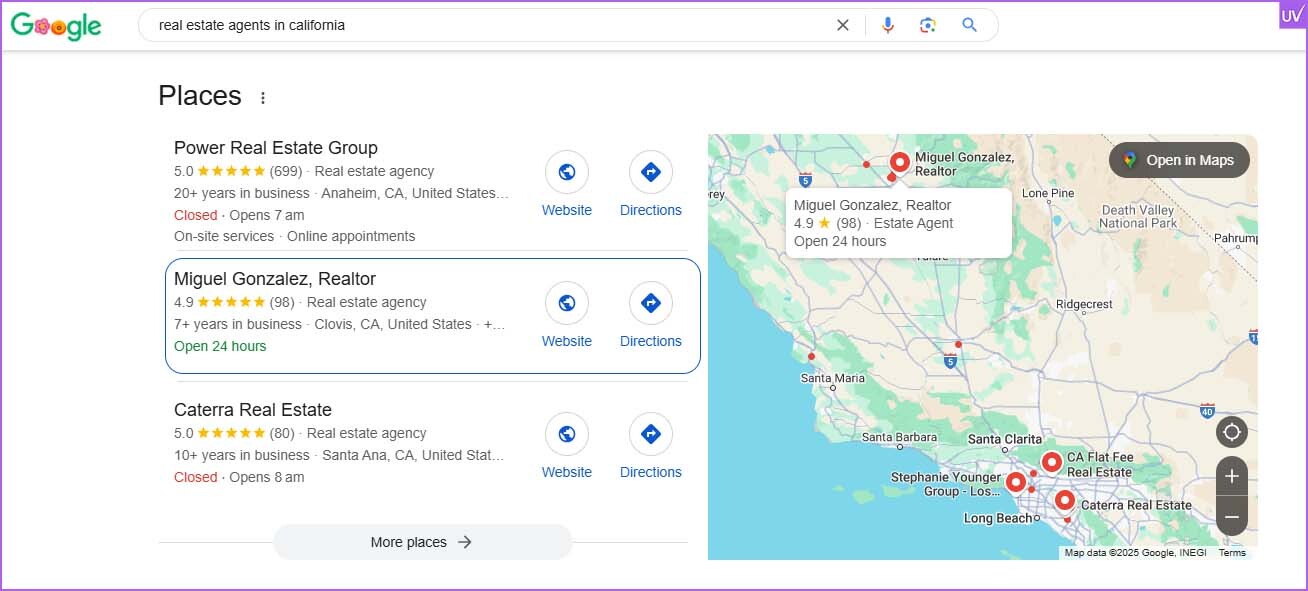Click 'Death Valley National Park' map label
The height and width of the screenshot is (591, 1308).
(1138, 217)
